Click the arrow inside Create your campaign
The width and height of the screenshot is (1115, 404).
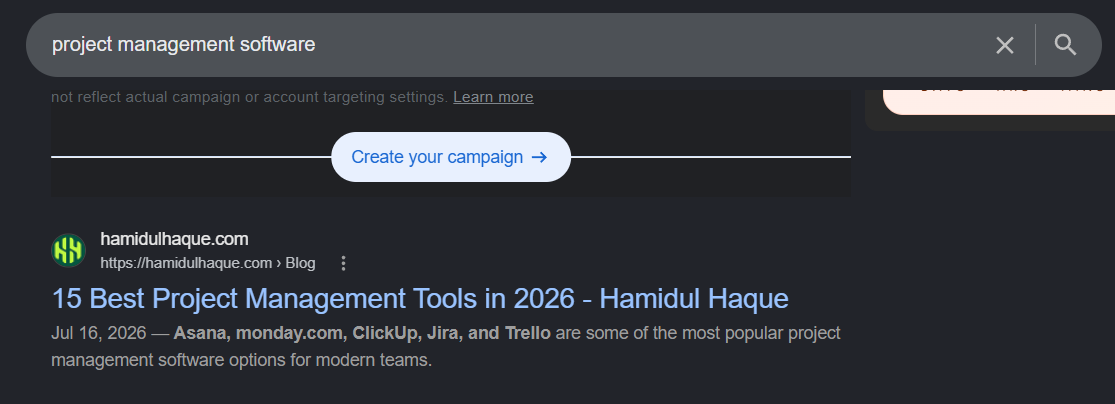pos(540,157)
